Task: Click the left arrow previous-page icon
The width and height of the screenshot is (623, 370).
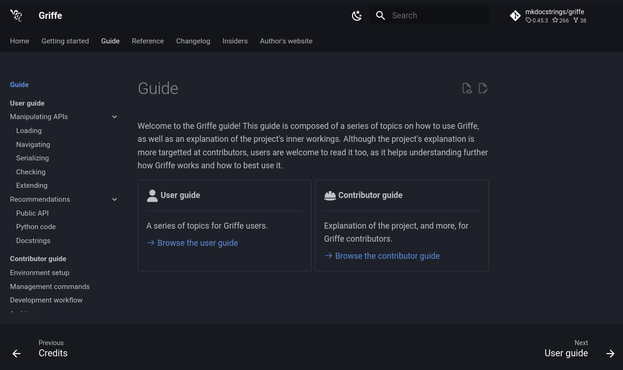Action: pyautogui.click(x=16, y=353)
